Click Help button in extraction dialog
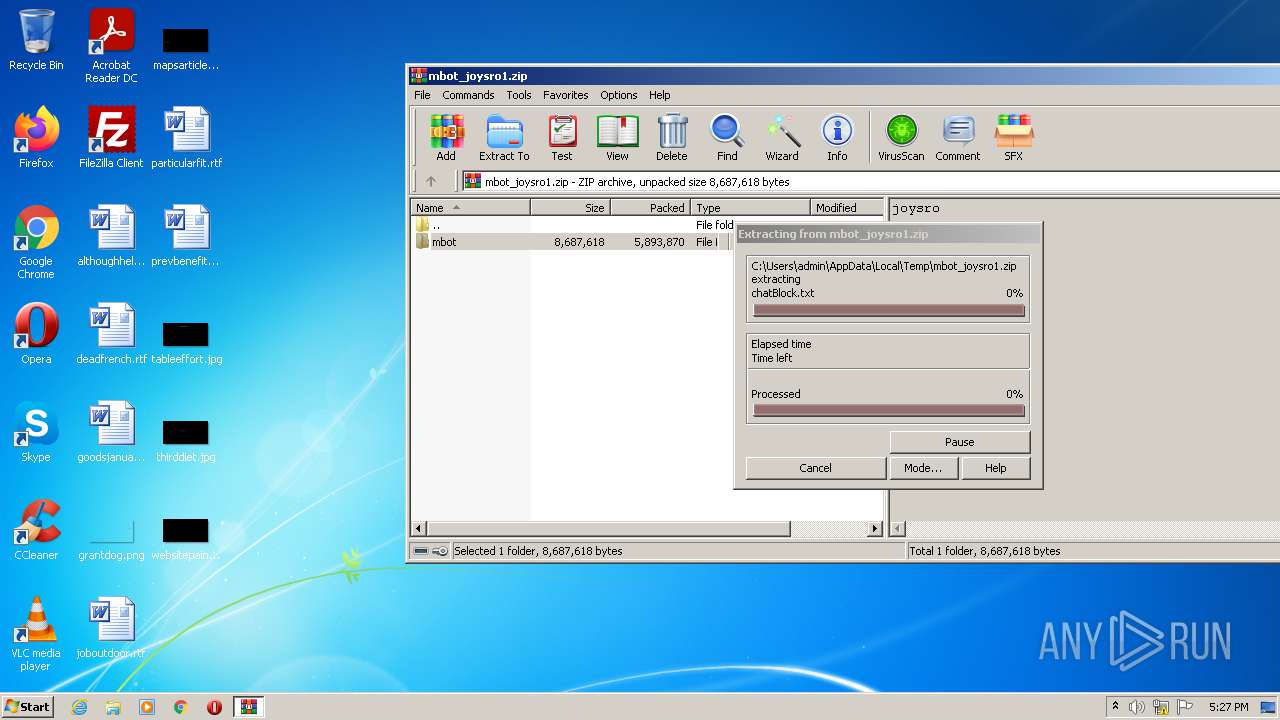This screenshot has width=1280, height=720. coord(996,468)
